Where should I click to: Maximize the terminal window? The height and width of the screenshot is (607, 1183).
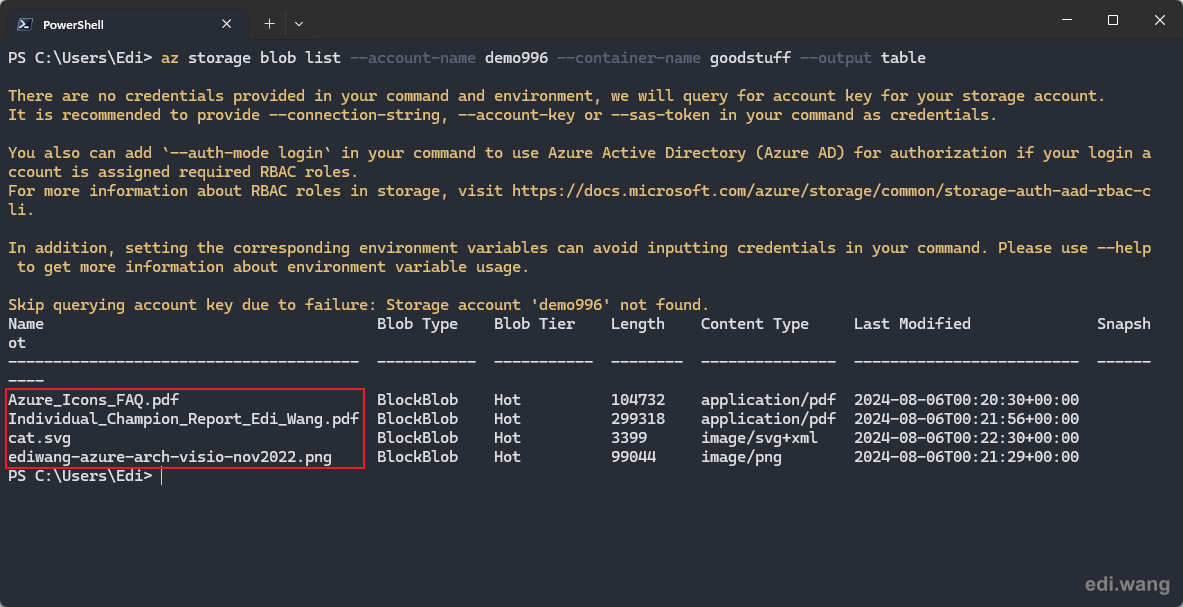click(x=1113, y=20)
